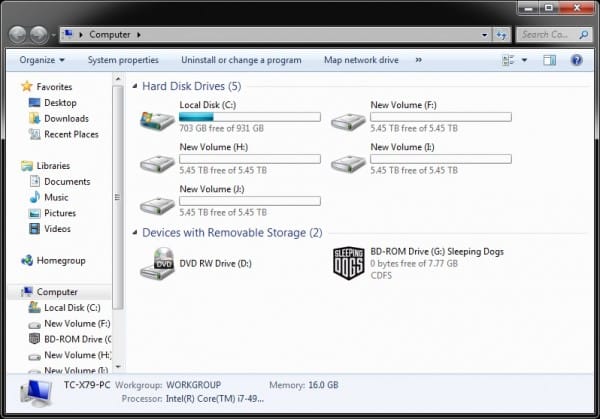Click Favorites in the navigation pane
Screen dimensions: 600x419
tap(54, 87)
